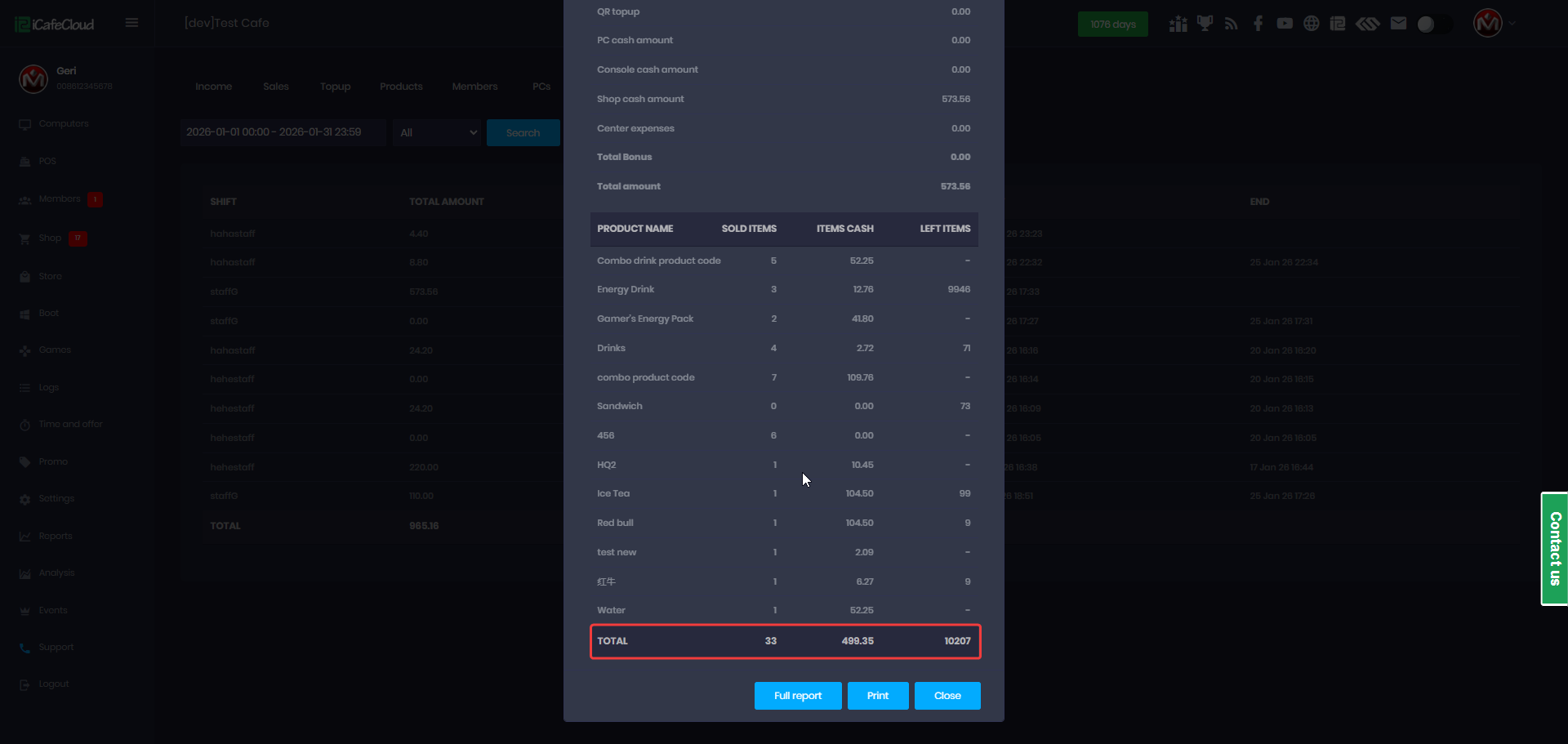The height and width of the screenshot is (744, 1568).
Task: Click the date range input field
Action: 283,132
